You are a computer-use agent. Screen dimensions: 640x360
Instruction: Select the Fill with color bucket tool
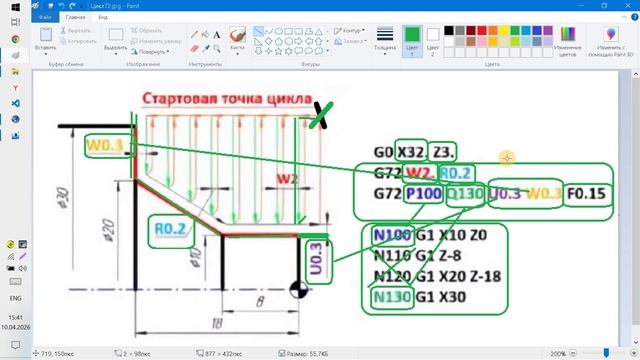point(206,35)
